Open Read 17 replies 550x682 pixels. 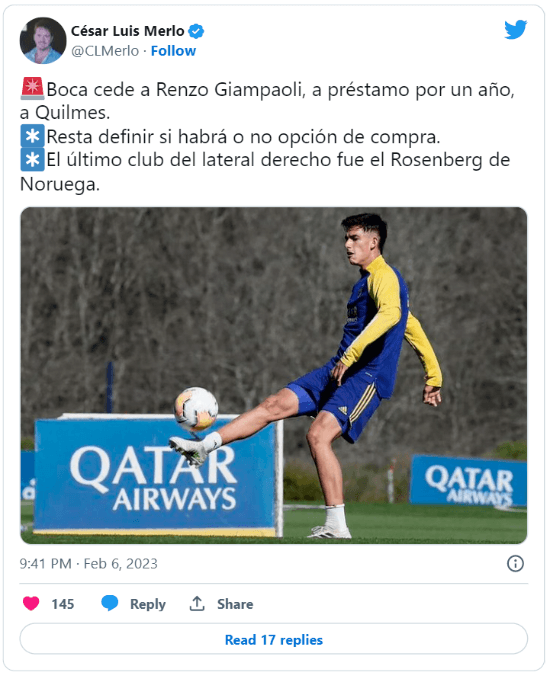pyautogui.click(x=273, y=639)
